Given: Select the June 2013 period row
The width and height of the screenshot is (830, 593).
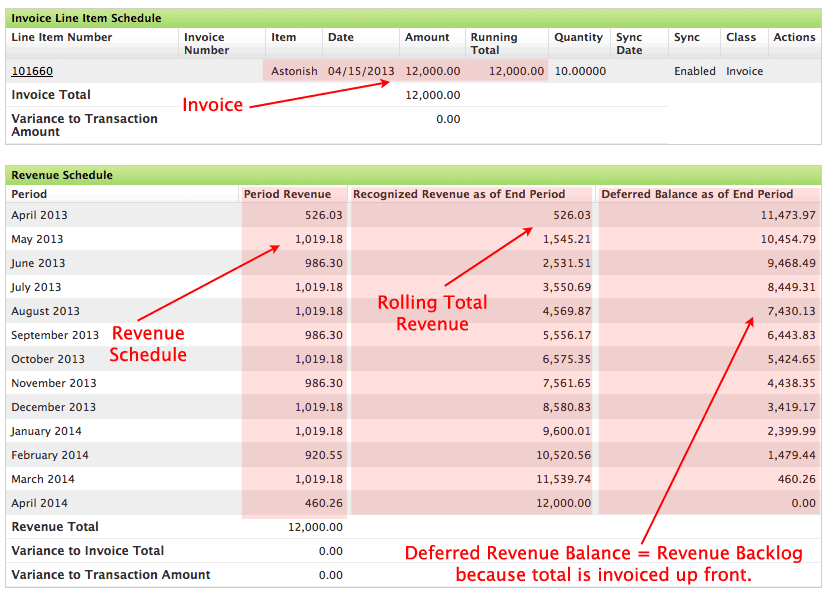Looking at the screenshot, I should coord(413,263).
